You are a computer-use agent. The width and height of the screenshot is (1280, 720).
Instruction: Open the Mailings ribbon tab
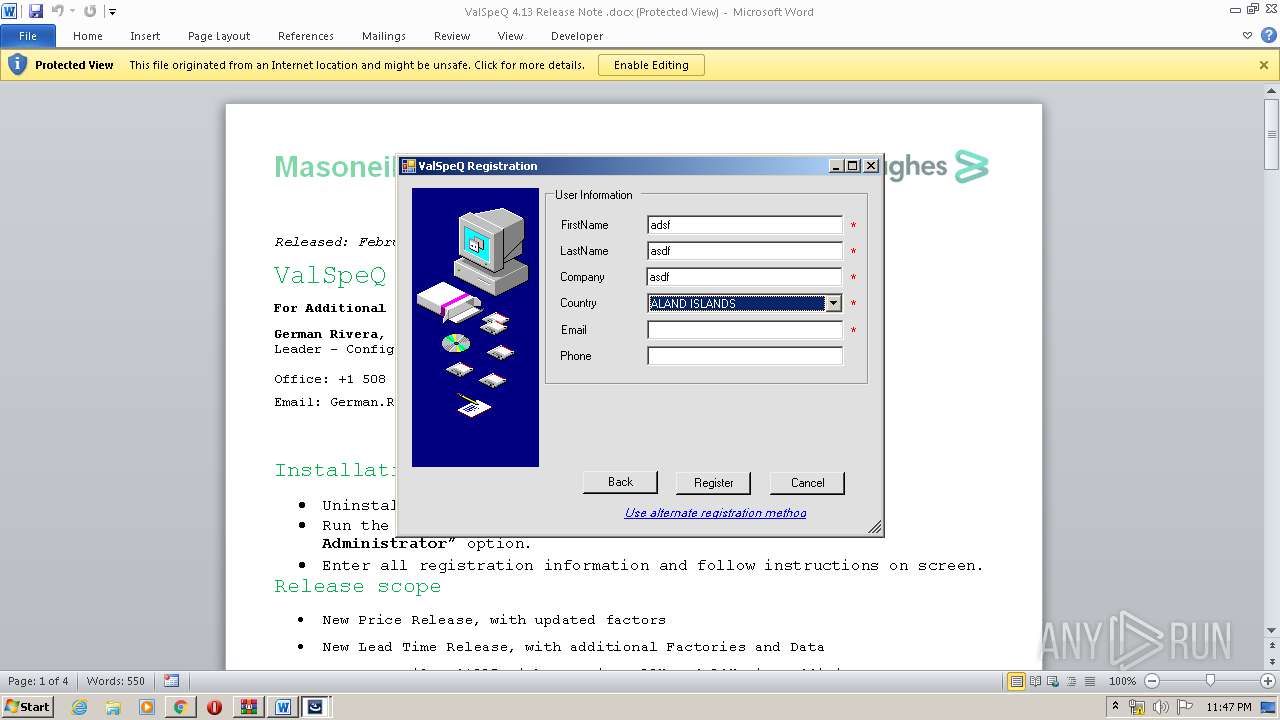coord(384,36)
